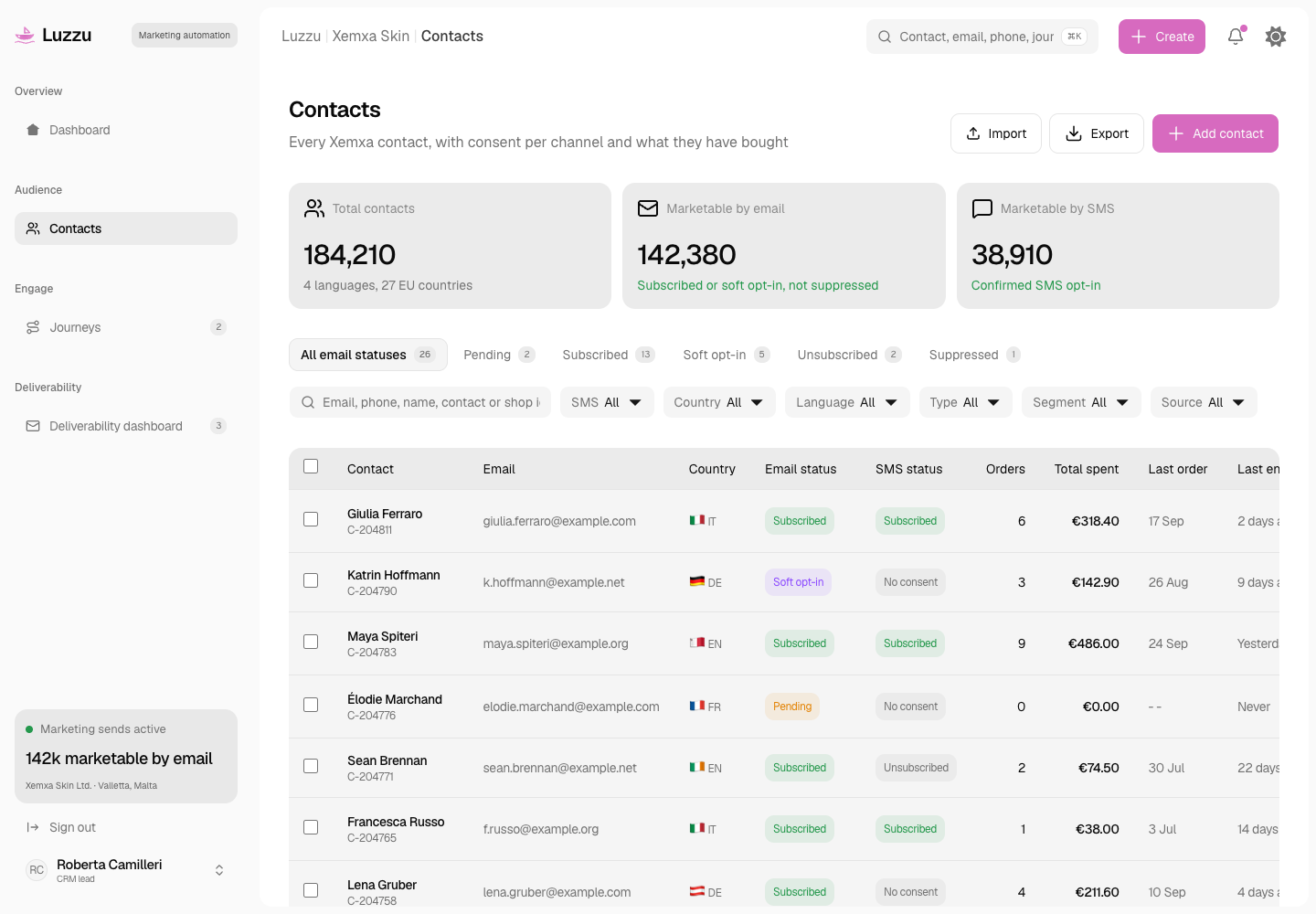Click the Export button

click(1097, 133)
